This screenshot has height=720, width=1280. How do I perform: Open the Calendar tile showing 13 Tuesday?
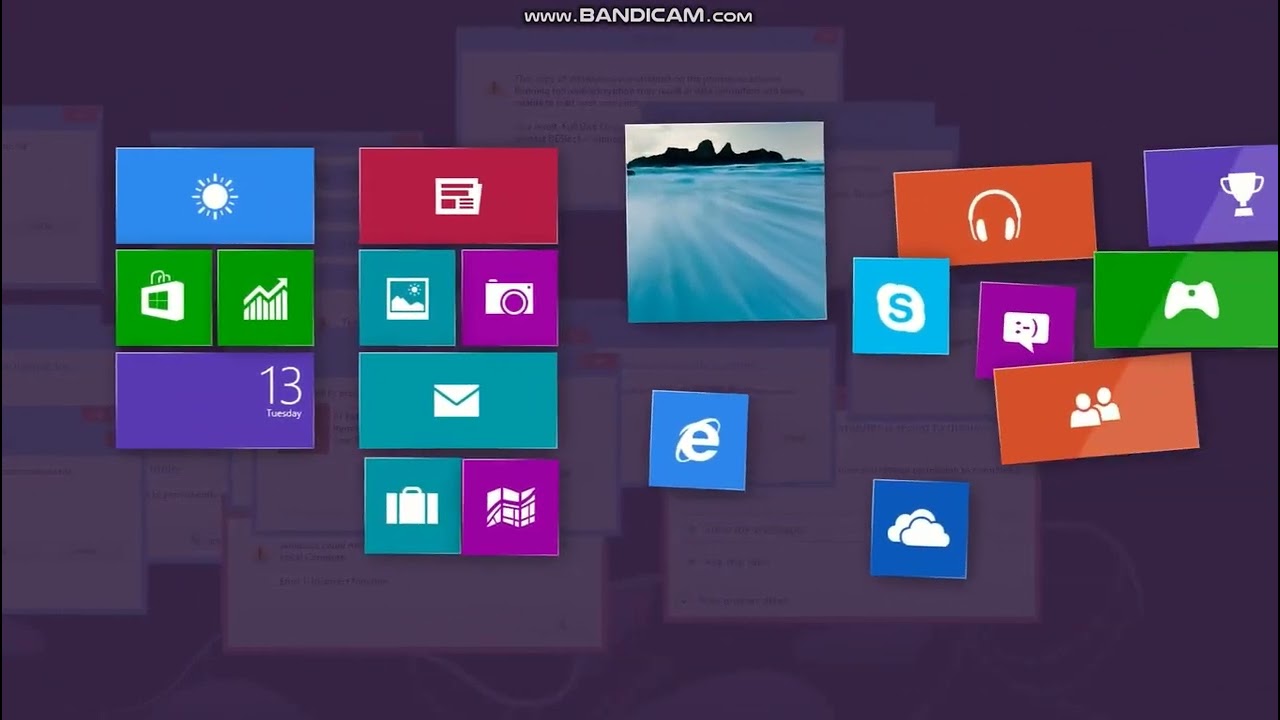(215, 400)
